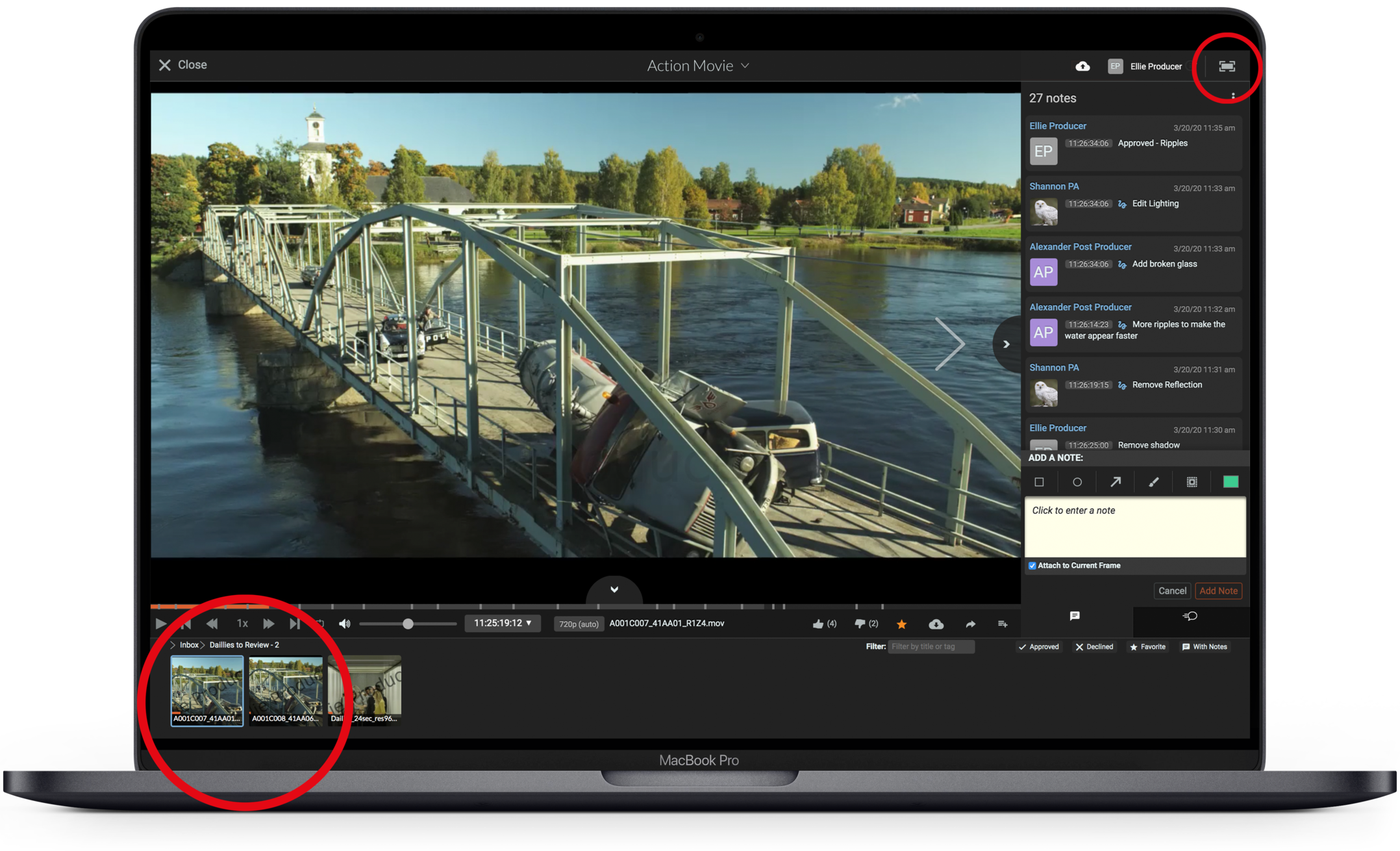Jump to timecode 11:26:14:23 in notes

[1088, 325]
